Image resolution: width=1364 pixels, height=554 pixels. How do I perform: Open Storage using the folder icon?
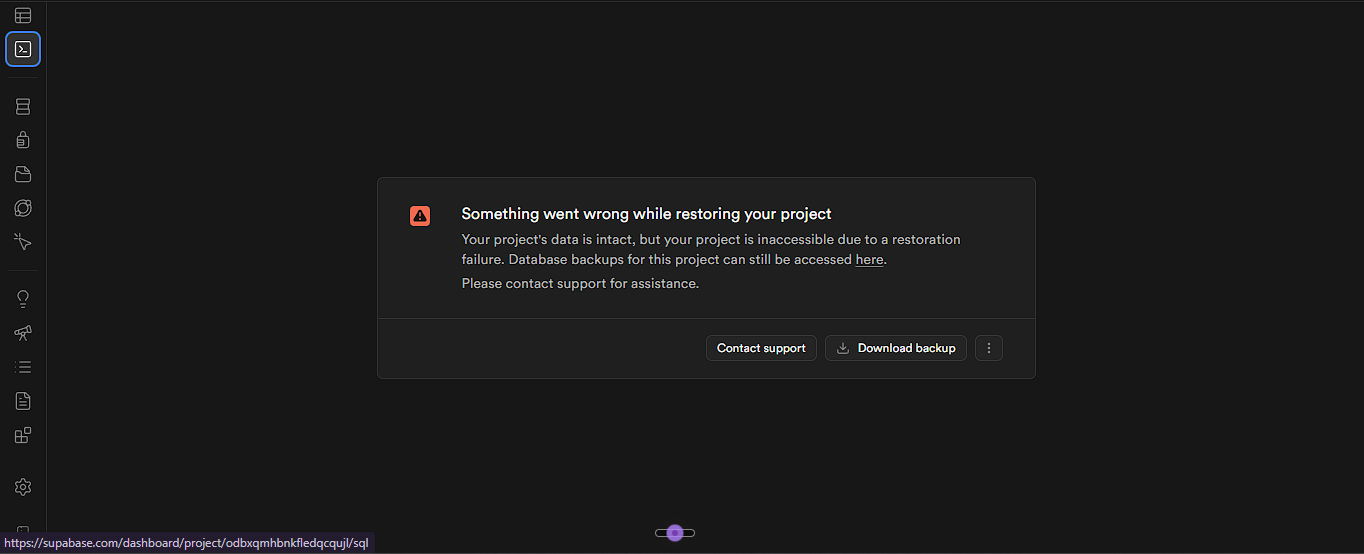point(23,174)
